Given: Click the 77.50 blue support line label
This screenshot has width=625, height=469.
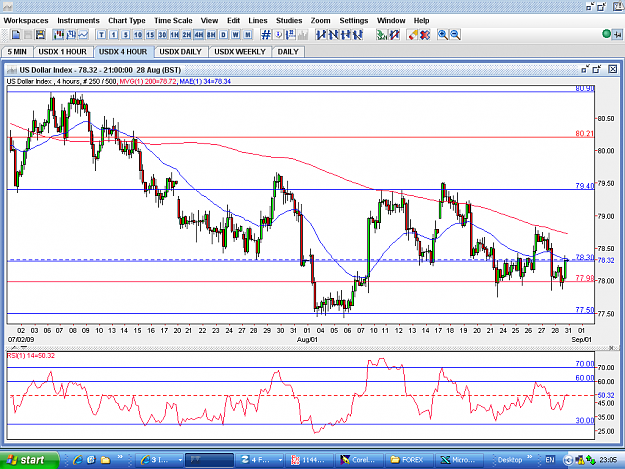Looking at the screenshot, I should 584,310.
